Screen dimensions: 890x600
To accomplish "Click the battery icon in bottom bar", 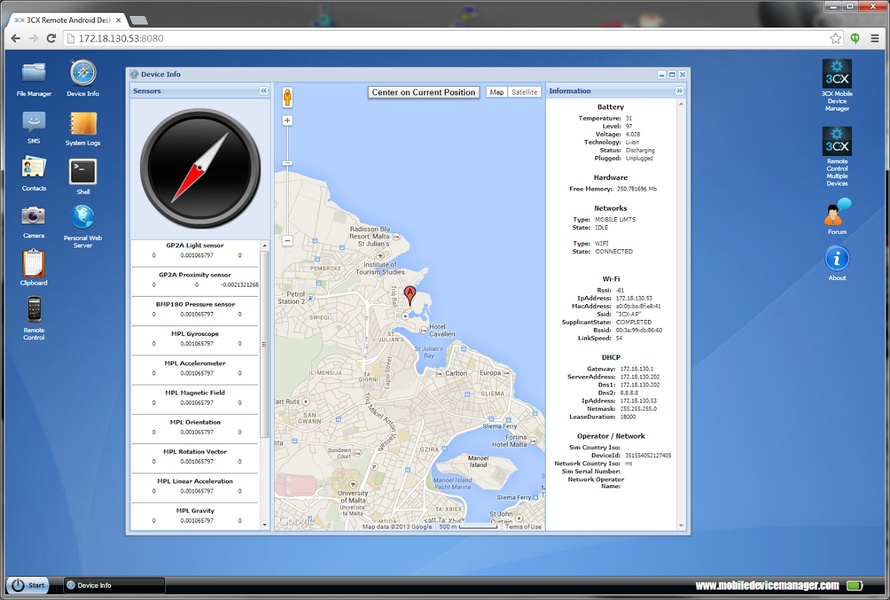I will [x=854, y=585].
